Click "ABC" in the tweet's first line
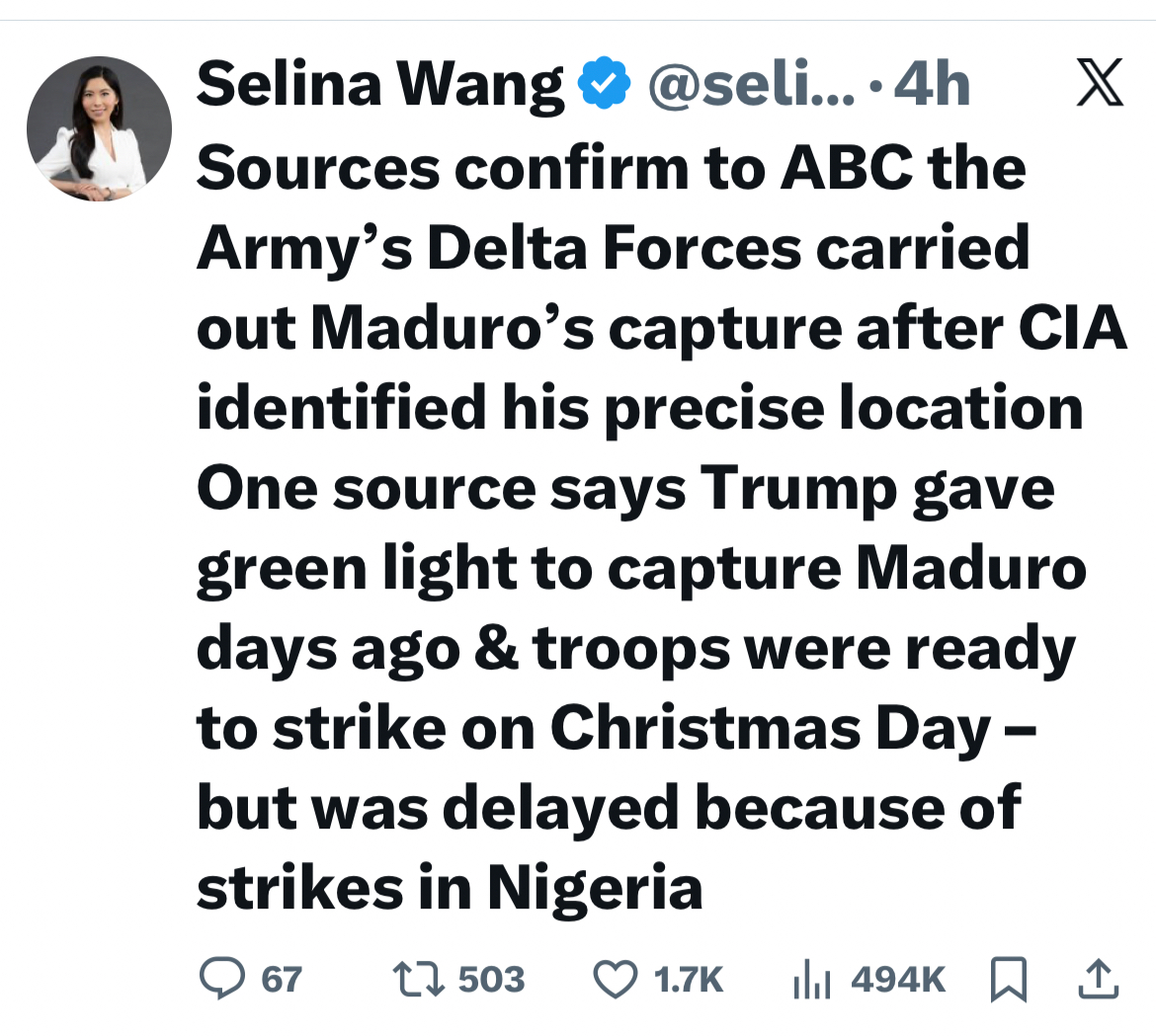1156x1036 pixels. [847, 168]
